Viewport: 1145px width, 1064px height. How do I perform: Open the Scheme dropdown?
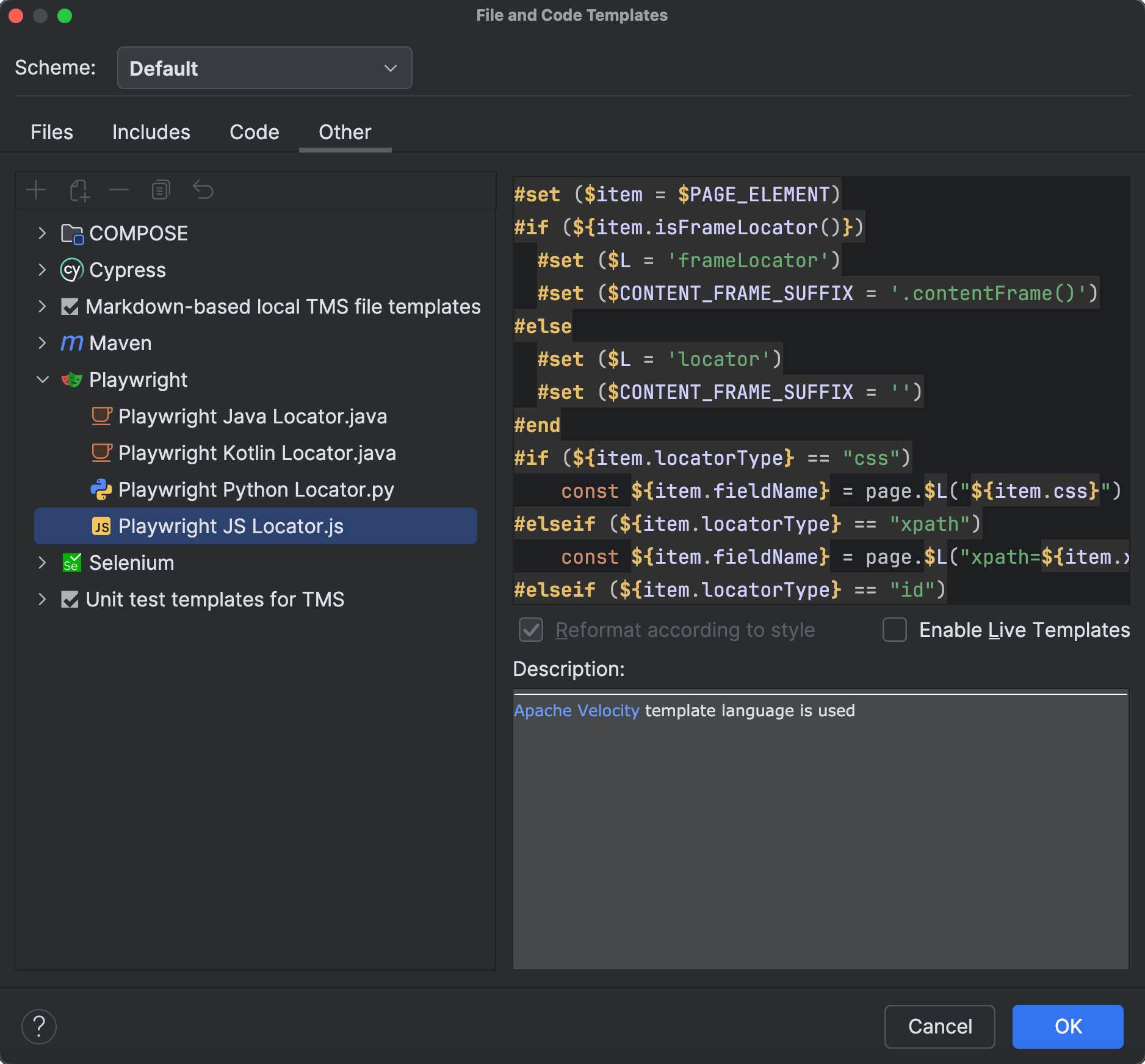[x=264, y=68]
